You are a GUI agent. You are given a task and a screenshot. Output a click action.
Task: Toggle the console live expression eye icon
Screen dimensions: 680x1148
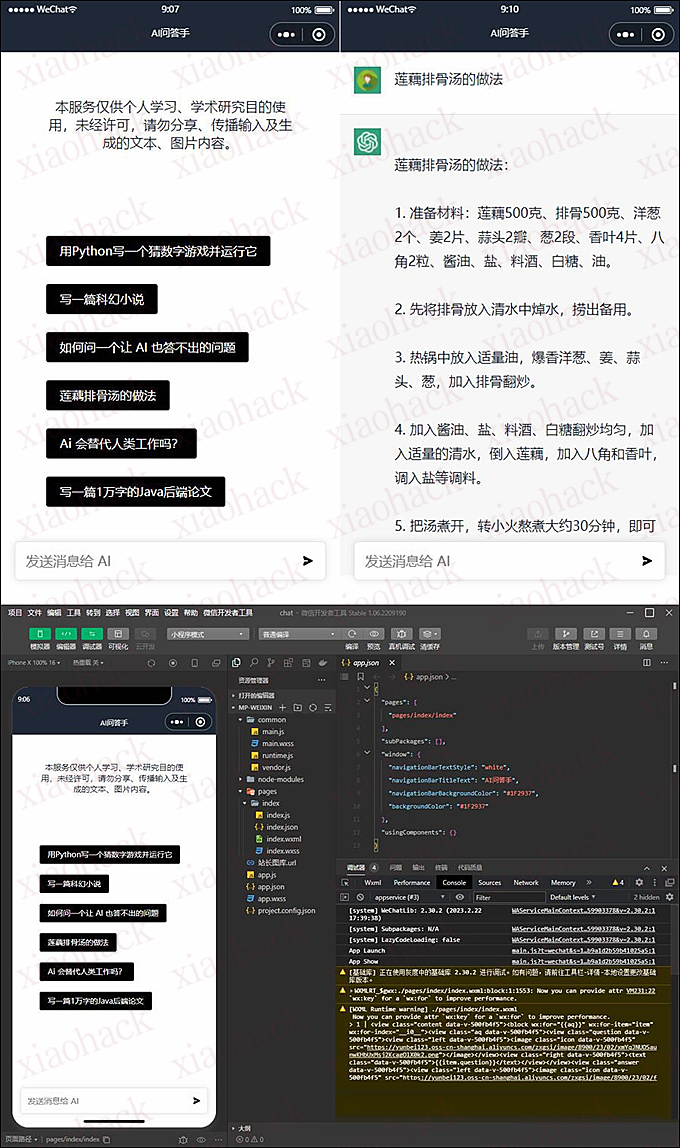click(460, 897)
